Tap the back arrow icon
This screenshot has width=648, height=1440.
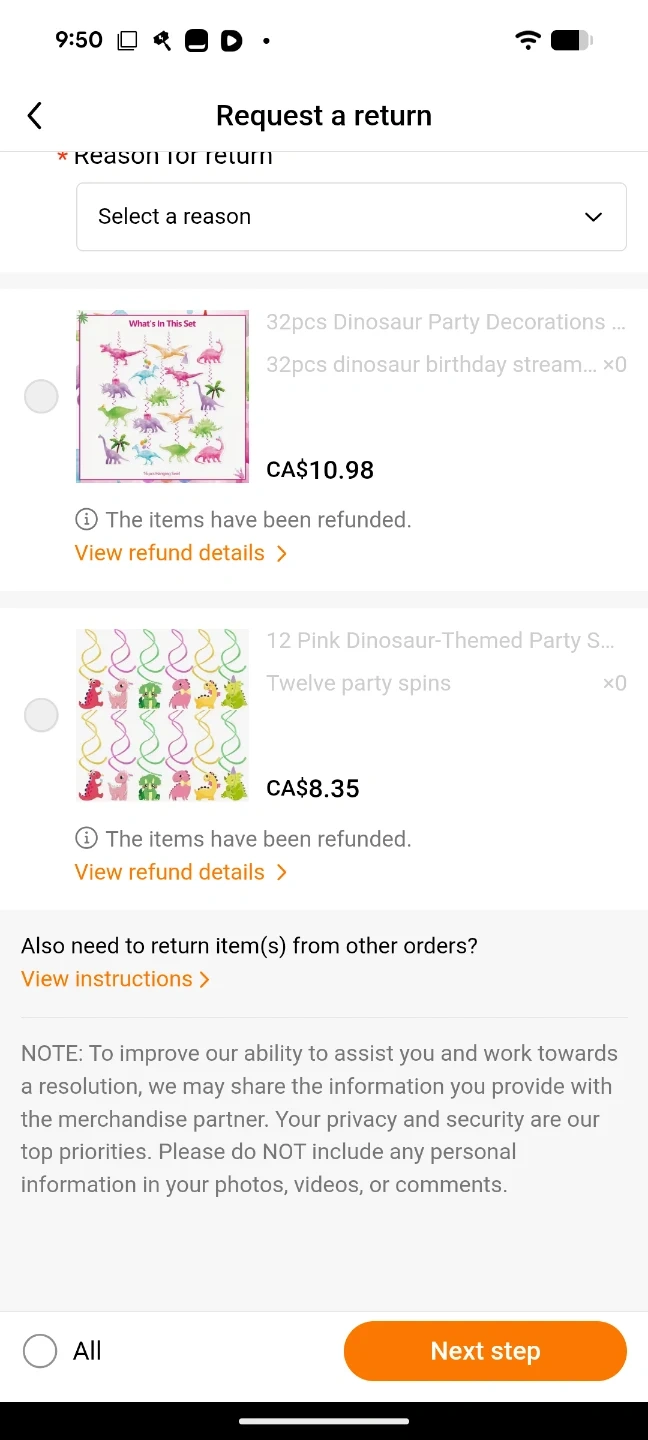(35, 116)
